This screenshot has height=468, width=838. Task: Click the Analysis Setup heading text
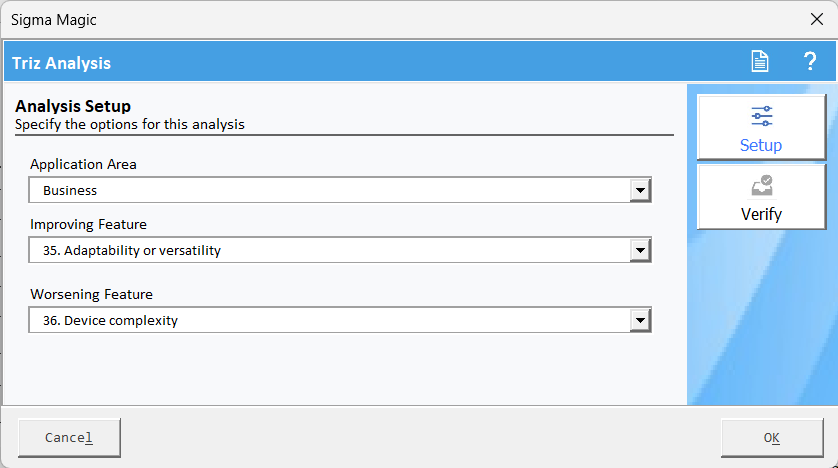pos(73,106)
